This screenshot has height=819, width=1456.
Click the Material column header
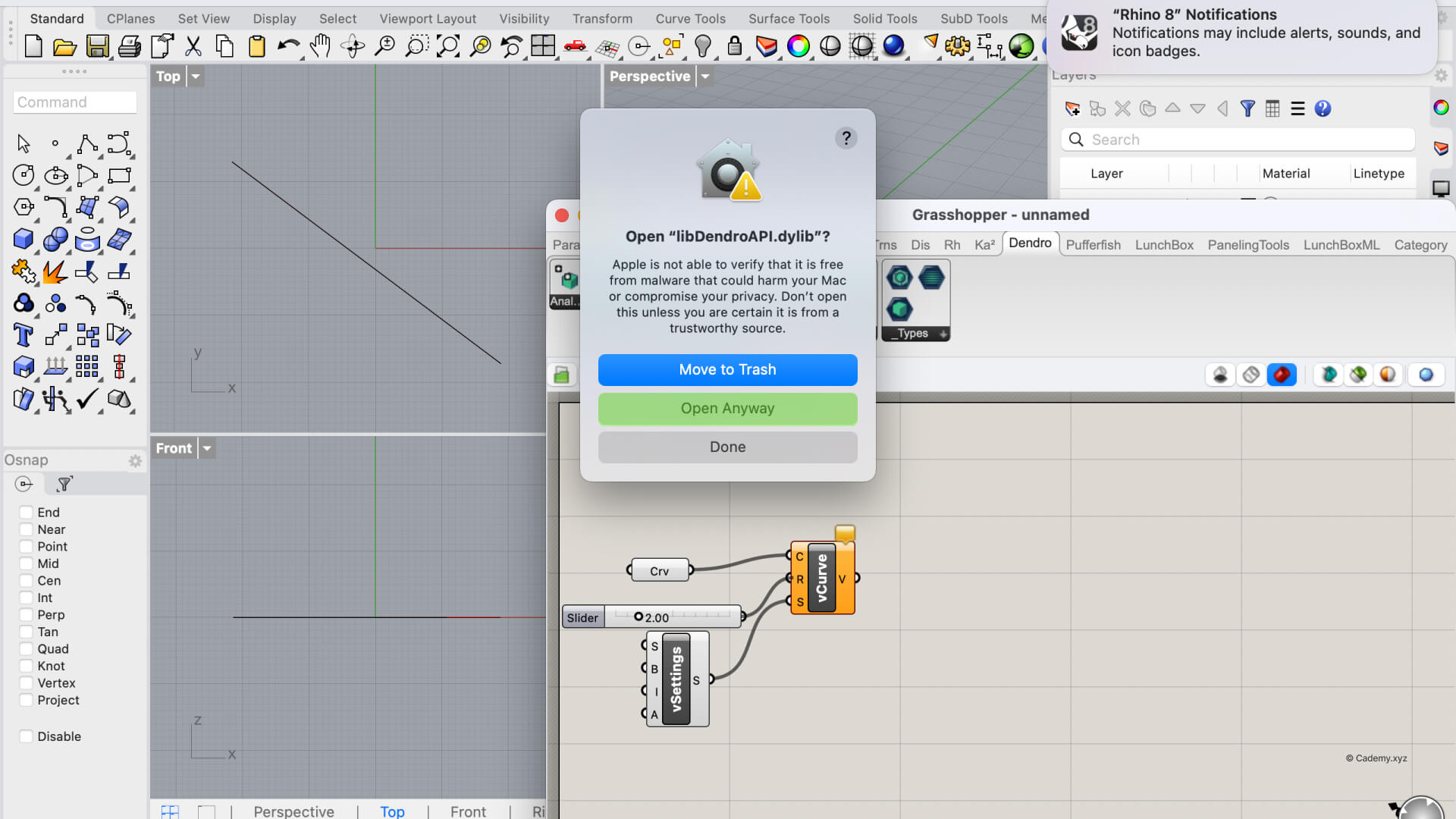(1286, 174)
